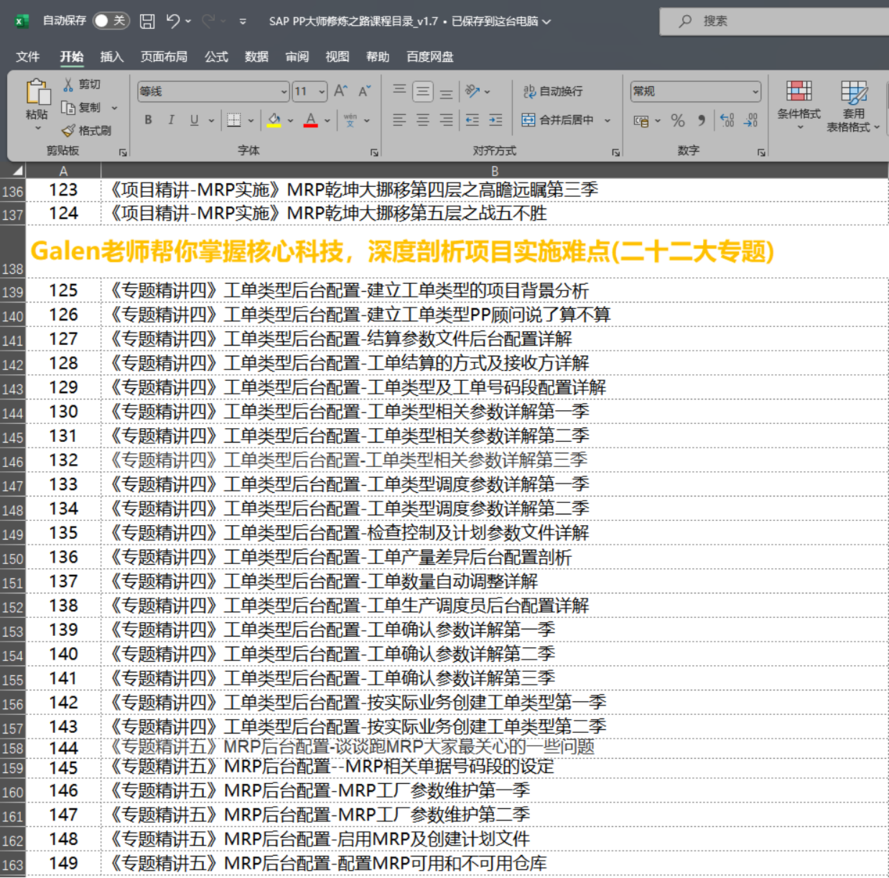Apply the red font color swatch
Viewport: 889px width, 878px height.
[311, 120]
